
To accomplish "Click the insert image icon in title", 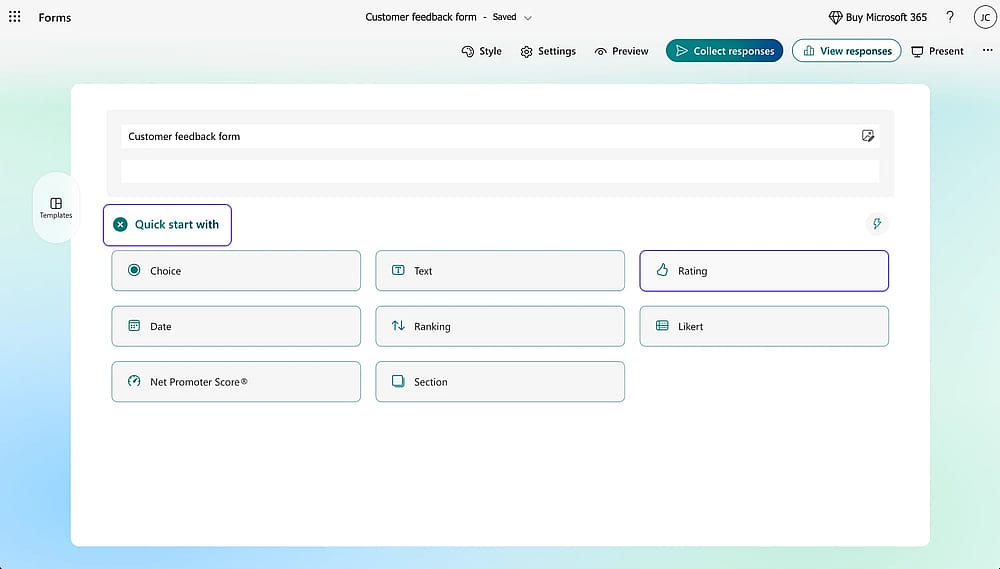I will pyautogui.click(x=867, y=135).
